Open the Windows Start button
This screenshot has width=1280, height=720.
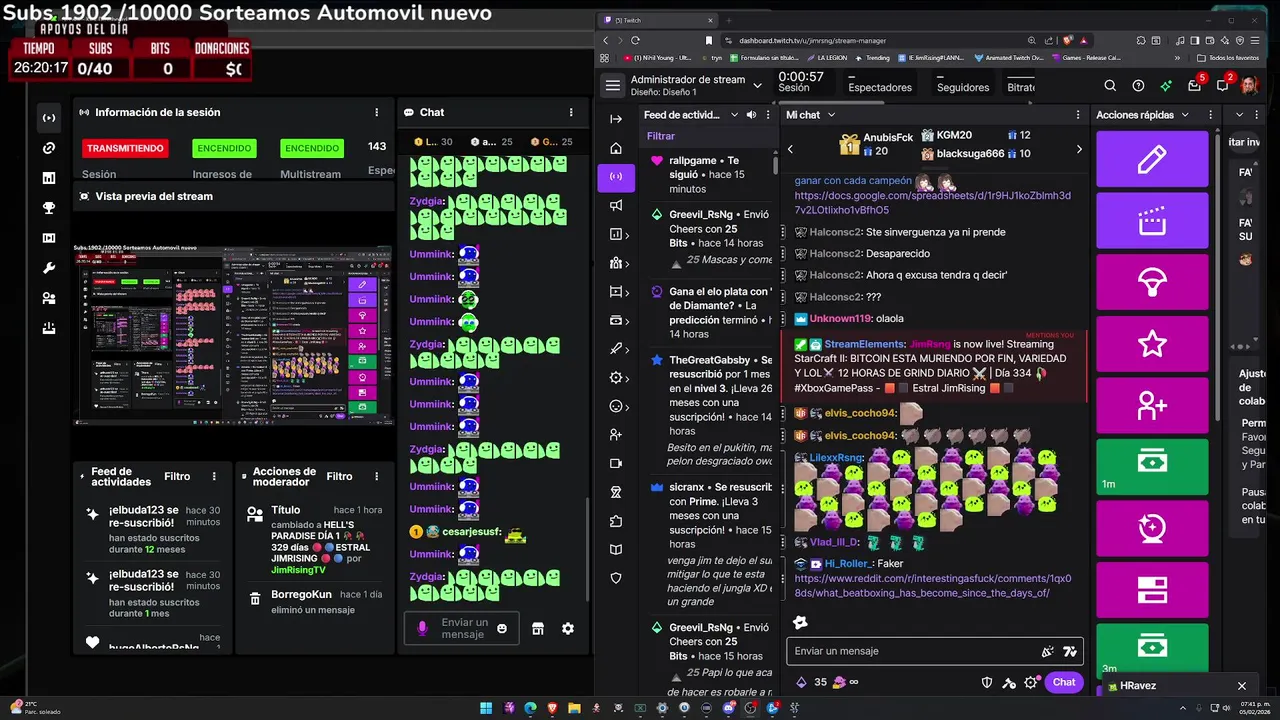tap(486, 708)
